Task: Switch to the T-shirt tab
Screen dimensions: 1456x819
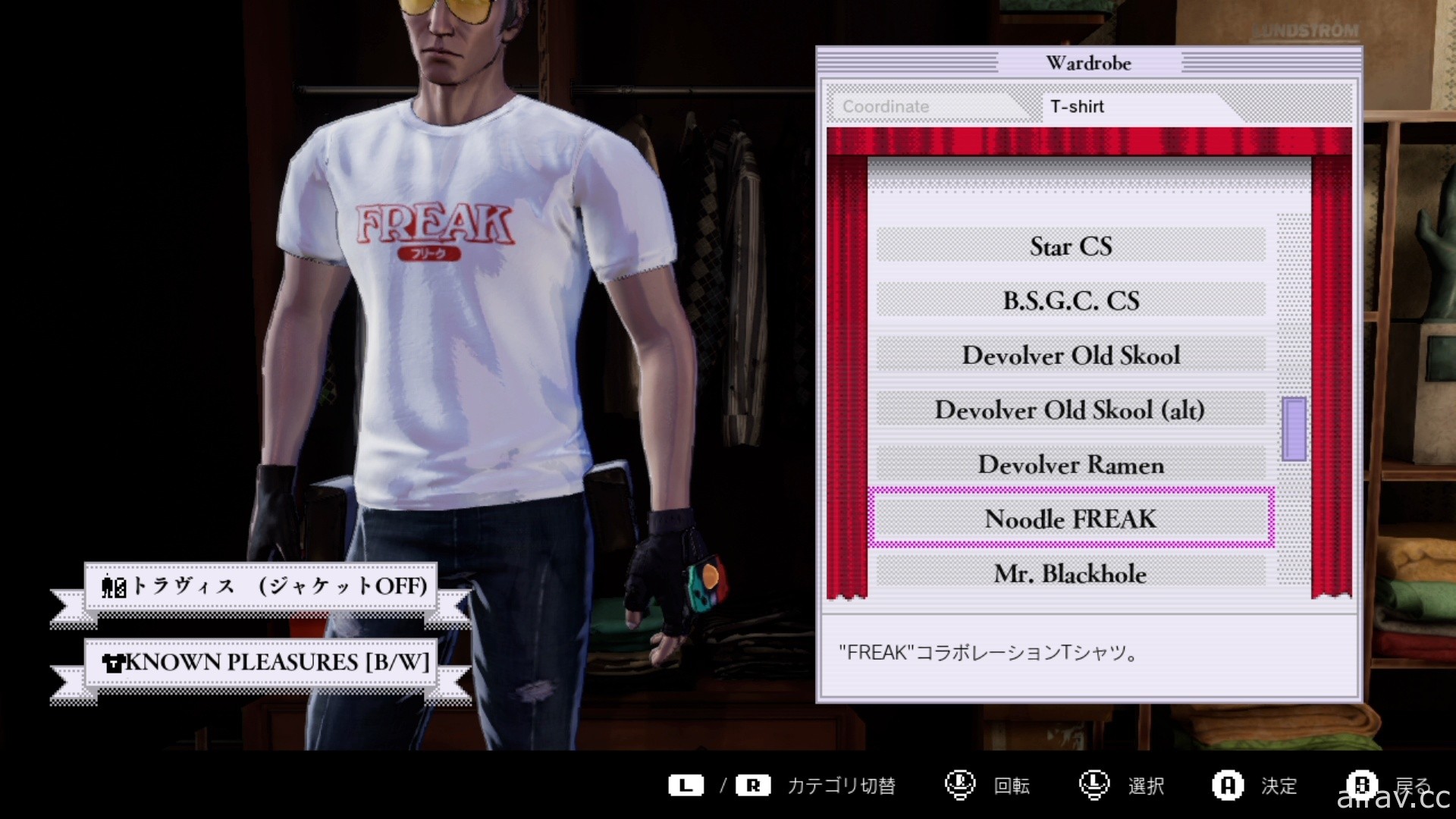Action: click(1080, 107)
